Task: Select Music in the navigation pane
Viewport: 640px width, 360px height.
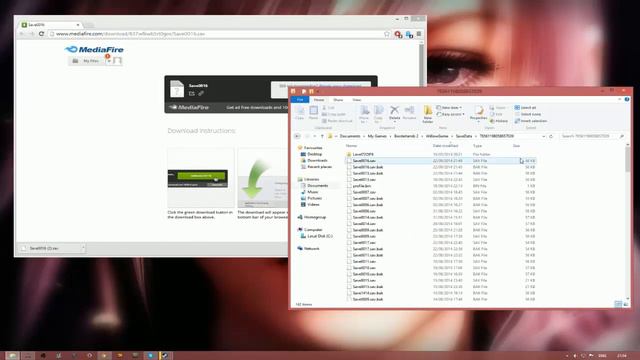Action: coord(309,192)
